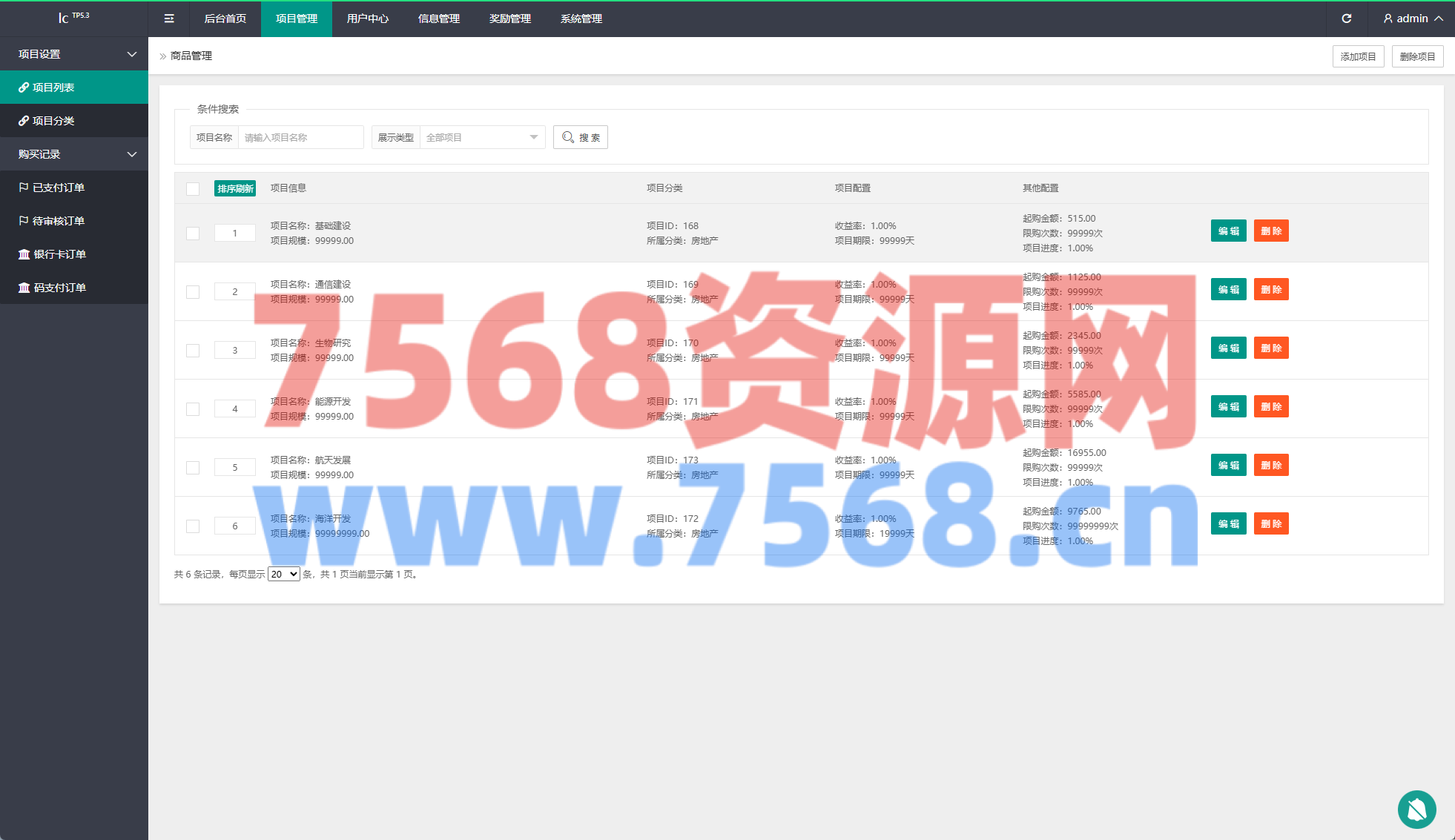Click the bank icon beside 码支付订单
This screenshot has width=1455, height=840.
tap(24, 288)
